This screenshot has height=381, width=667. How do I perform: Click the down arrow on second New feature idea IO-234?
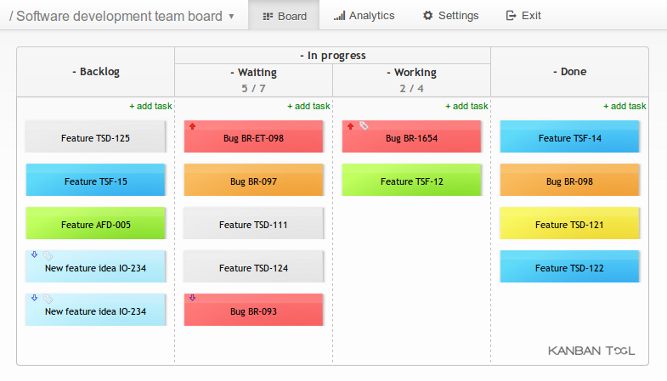34,298
